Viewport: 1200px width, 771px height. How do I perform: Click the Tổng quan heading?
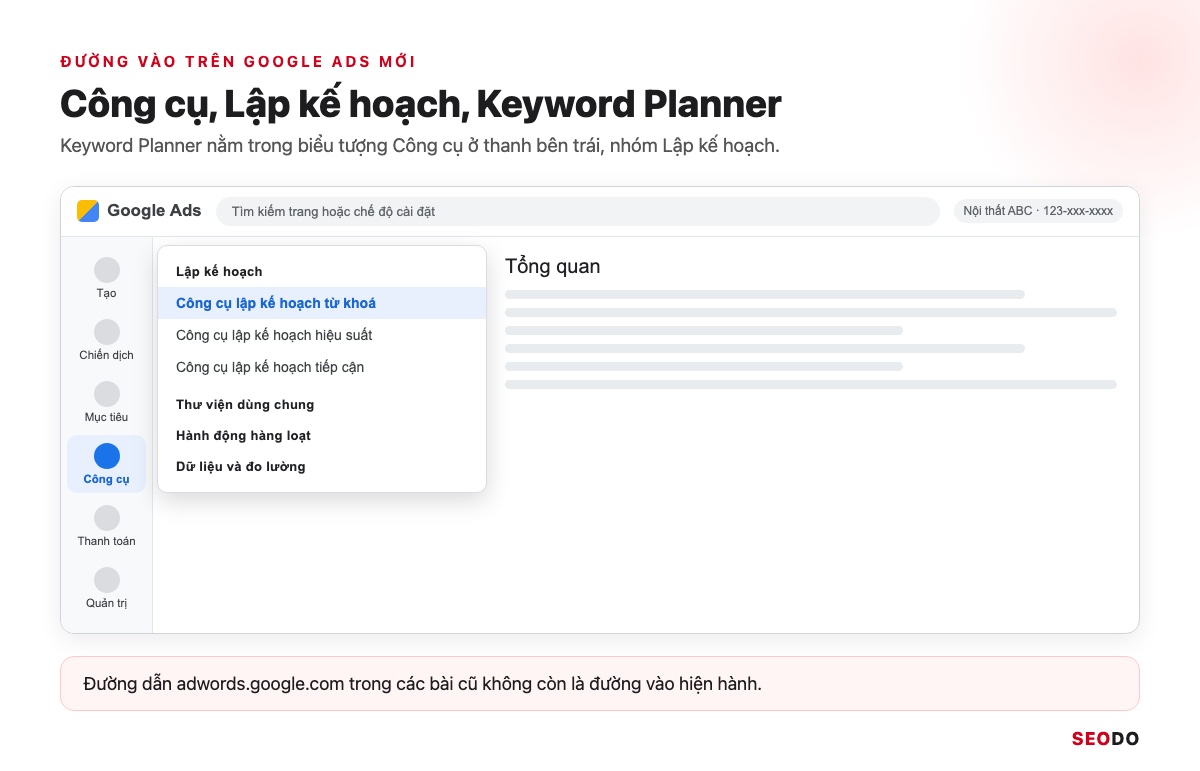click(553, 267)
